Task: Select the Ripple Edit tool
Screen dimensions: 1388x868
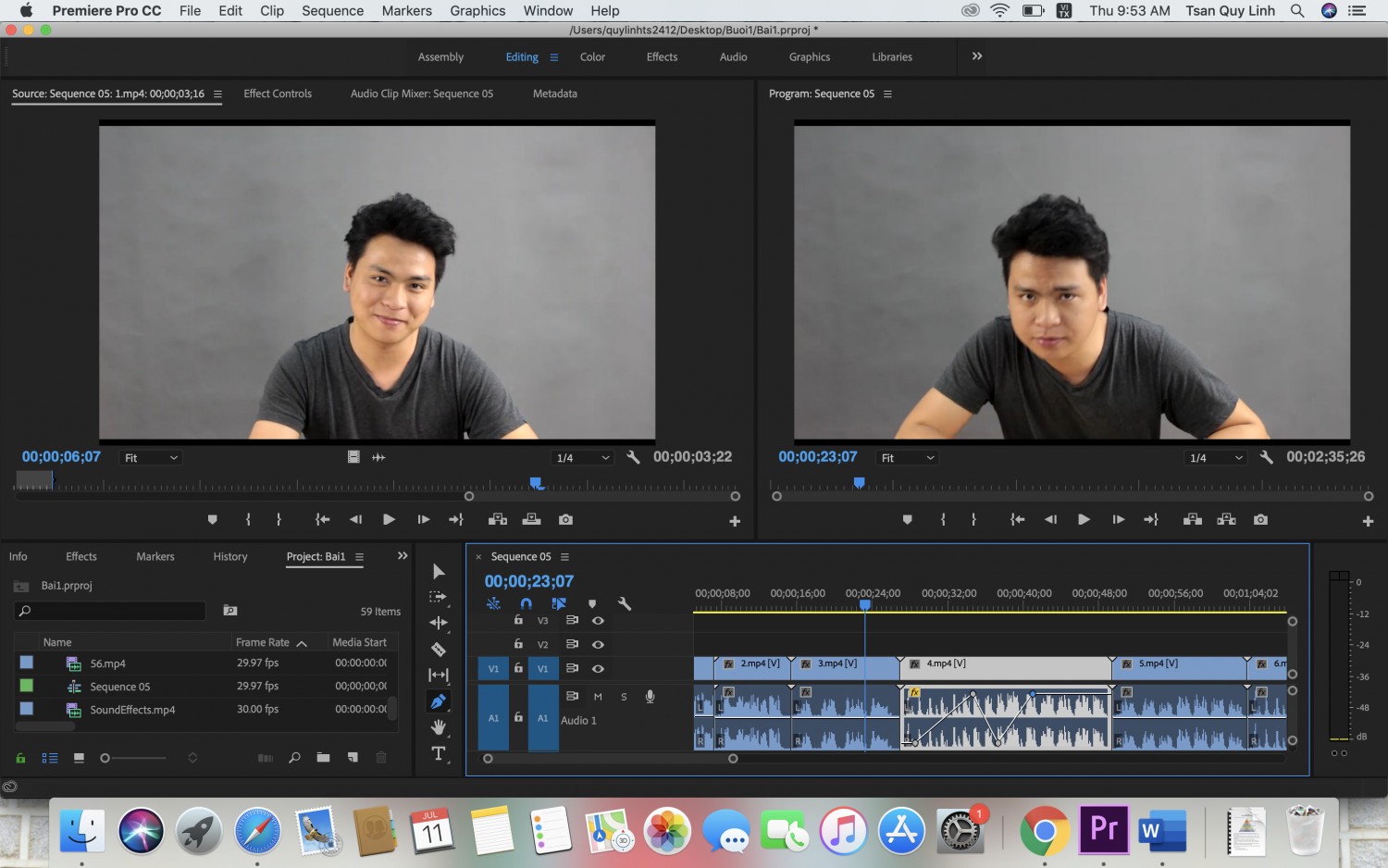Action: click(x=439, y=623)
